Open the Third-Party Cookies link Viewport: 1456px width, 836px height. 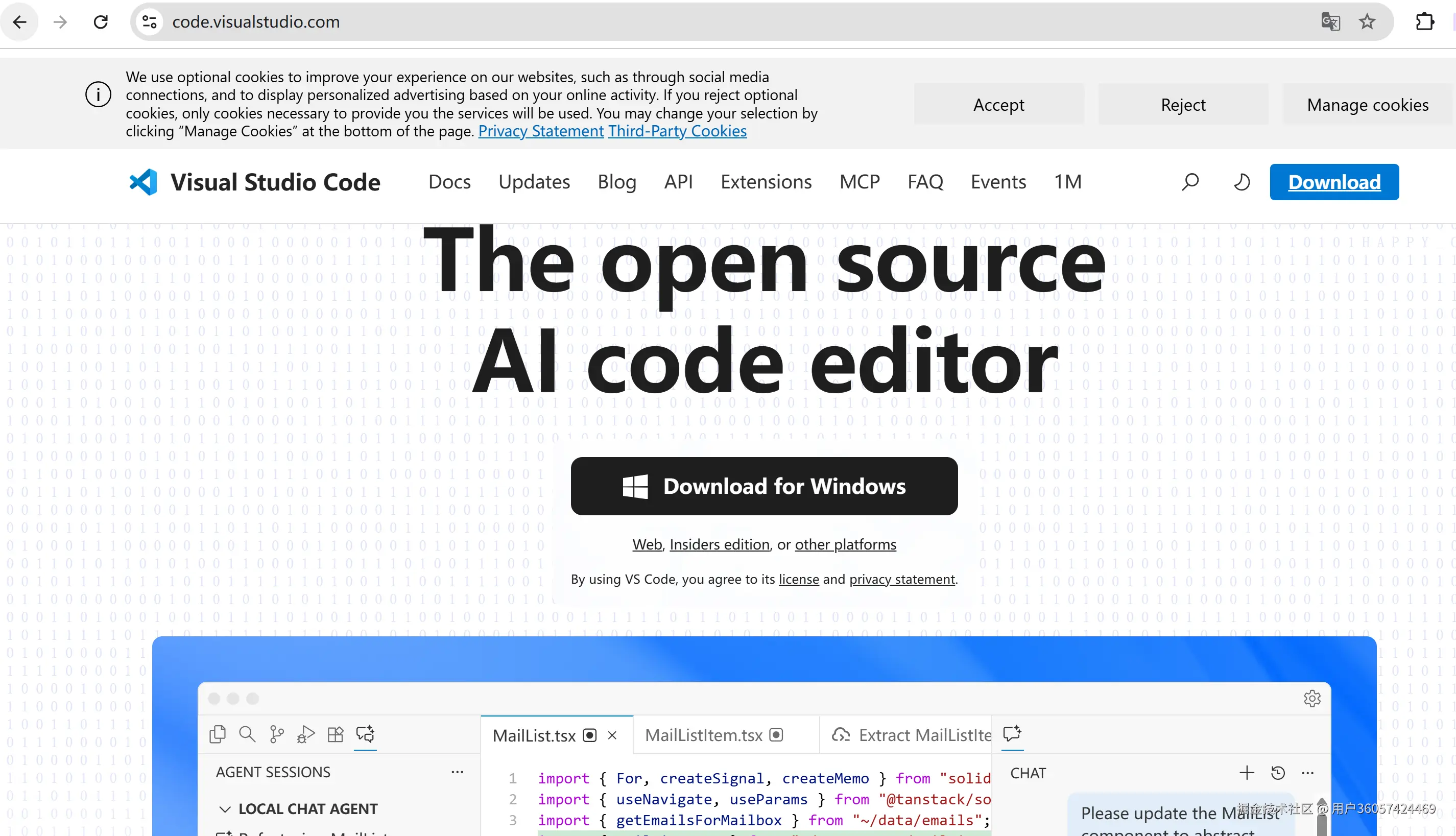point(678,131)
